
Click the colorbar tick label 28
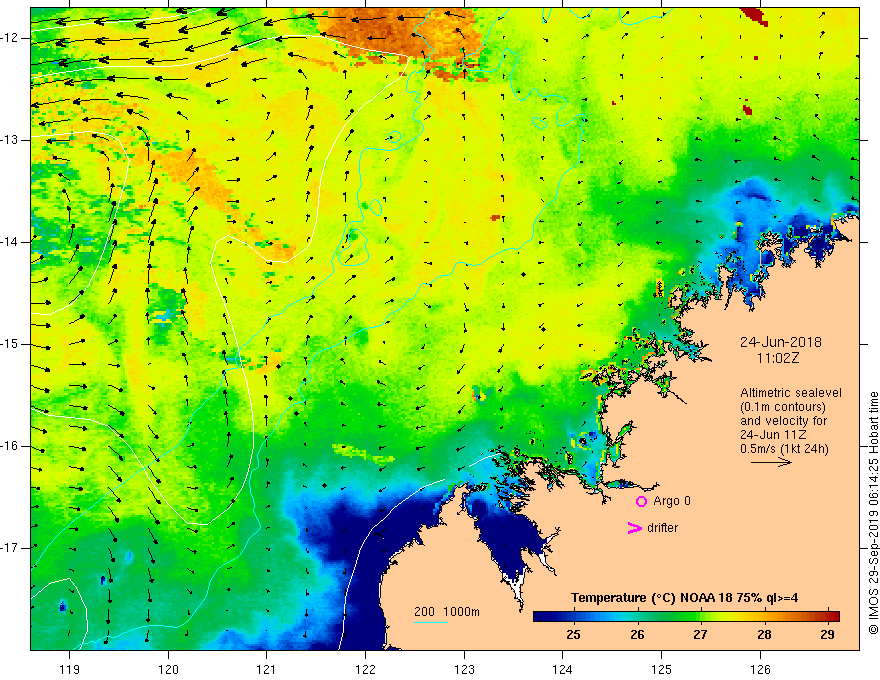click(x=764, y=635)
